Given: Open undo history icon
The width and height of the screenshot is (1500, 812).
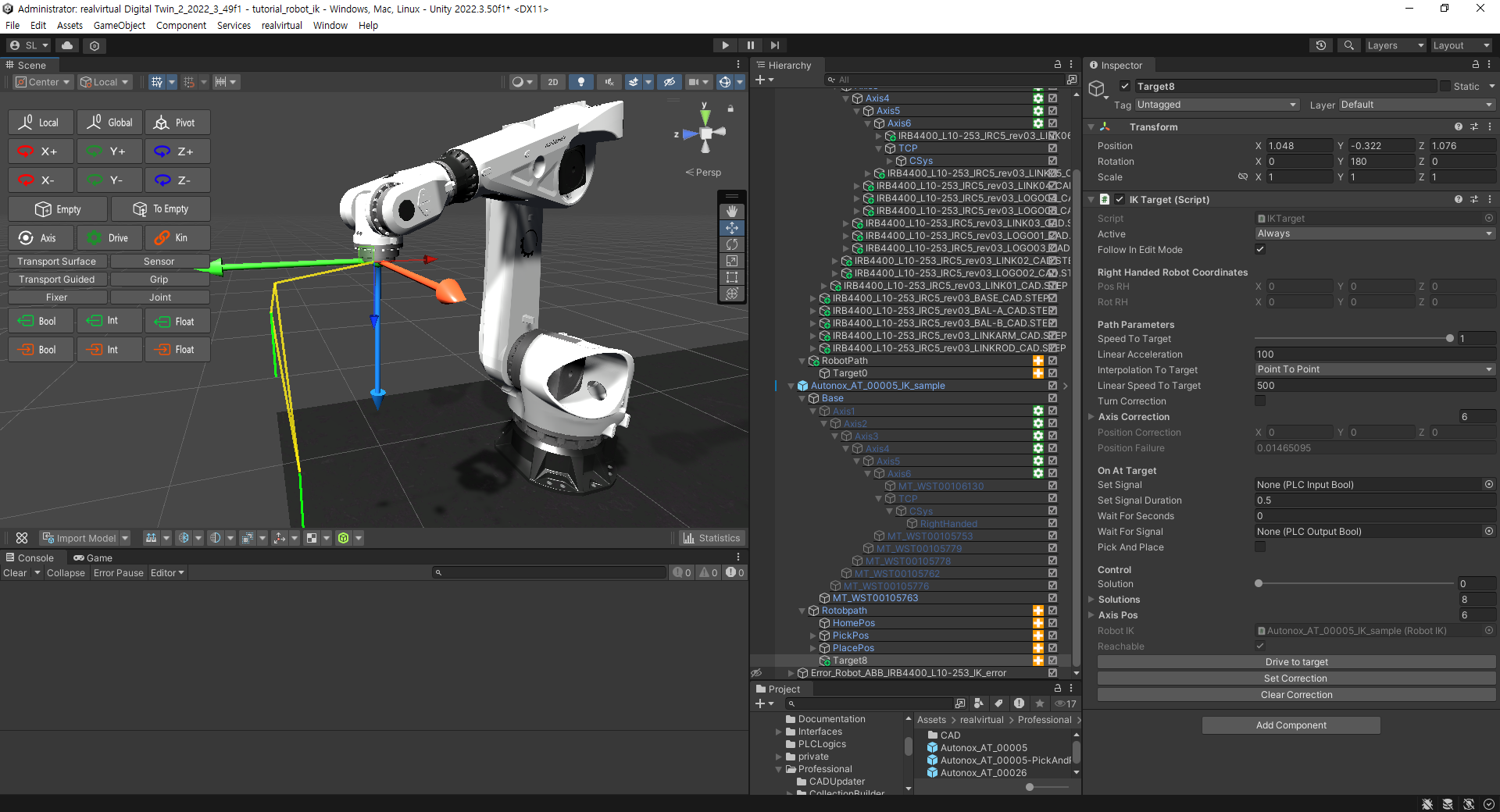Looking at the screenshot, I should point(1321,45).
